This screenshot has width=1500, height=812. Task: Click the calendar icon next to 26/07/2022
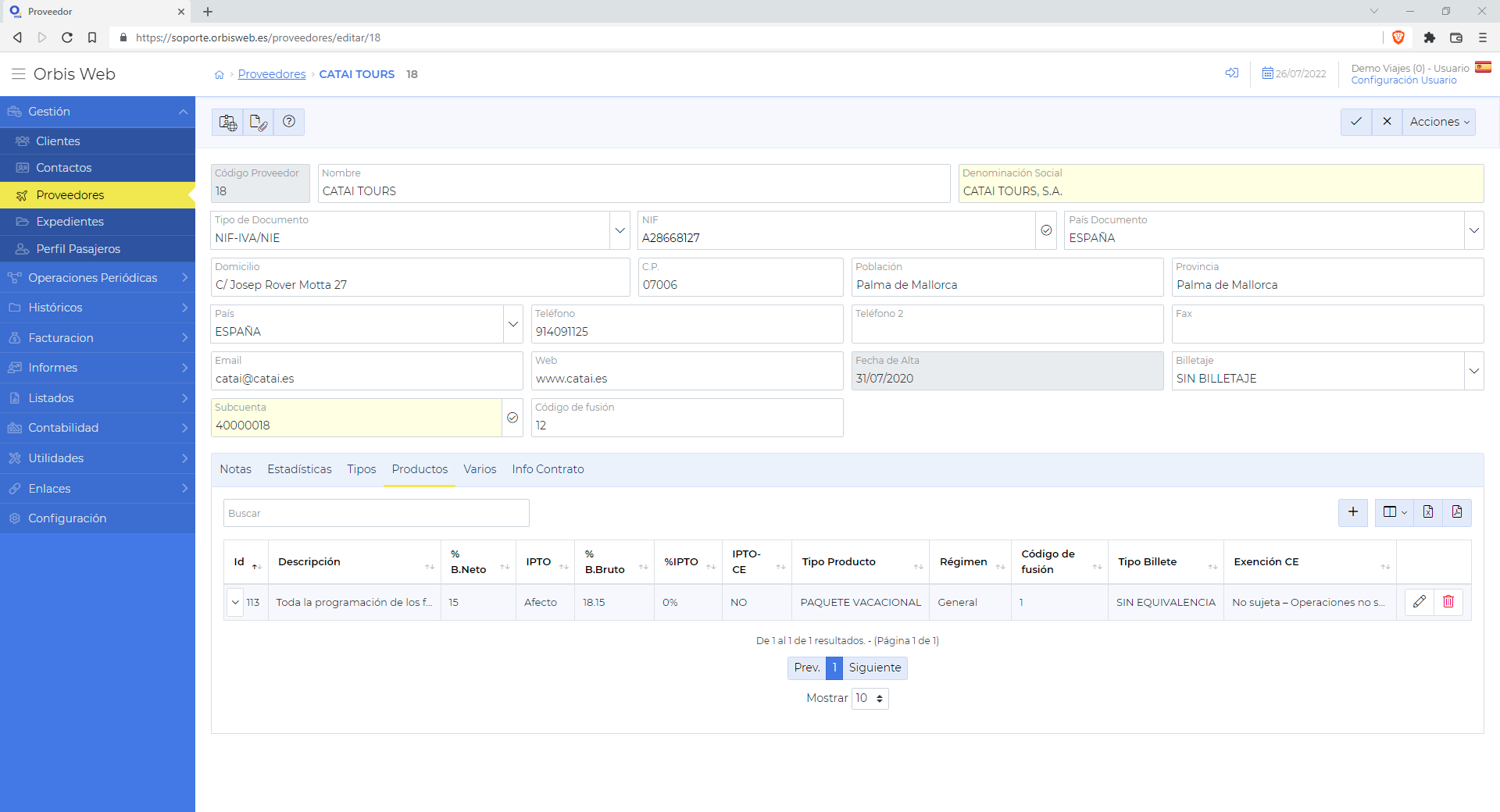[x=1268, y=73]
